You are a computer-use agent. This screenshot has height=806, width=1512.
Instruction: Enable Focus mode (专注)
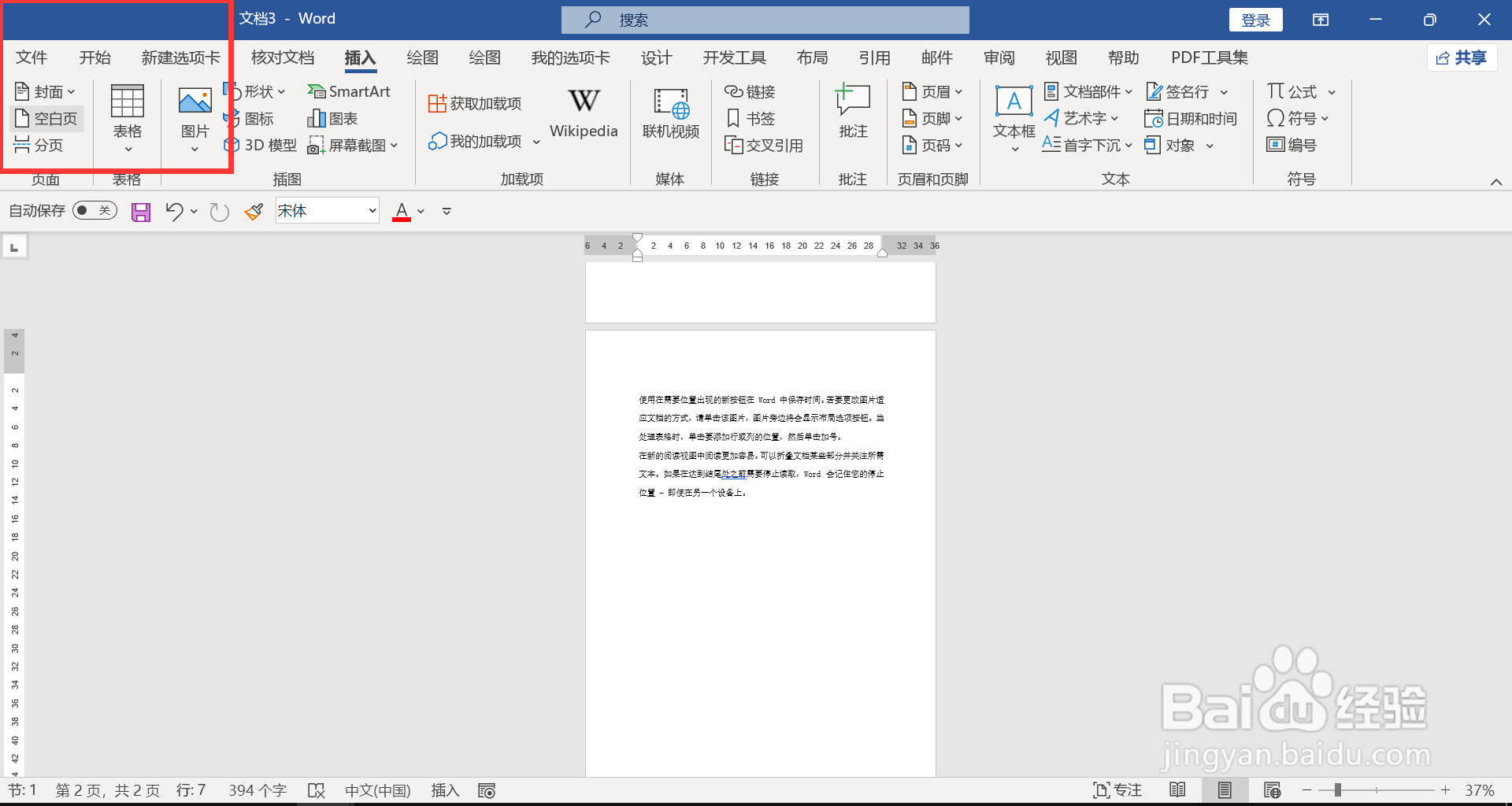pyautogui.click(x=1117, y=790)
